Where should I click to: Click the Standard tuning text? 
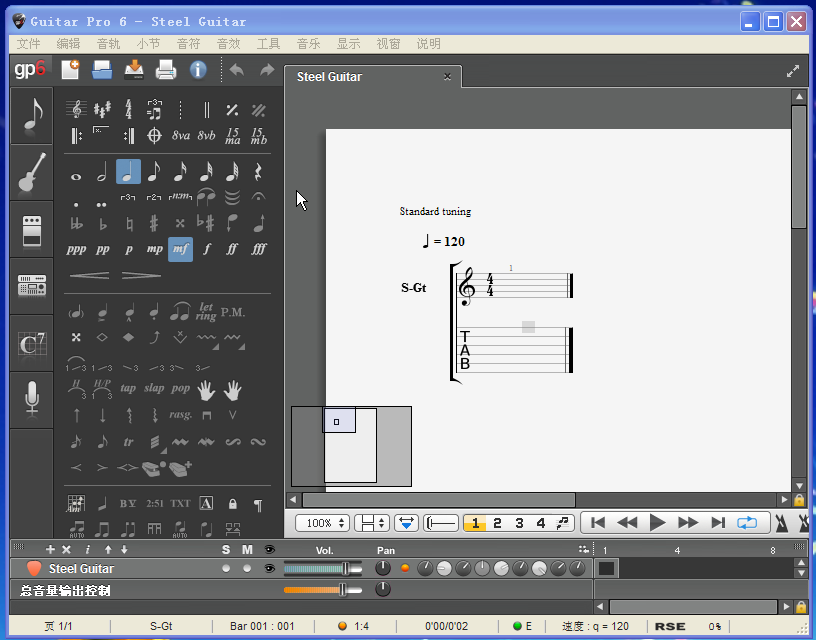(x=435, y=211)
